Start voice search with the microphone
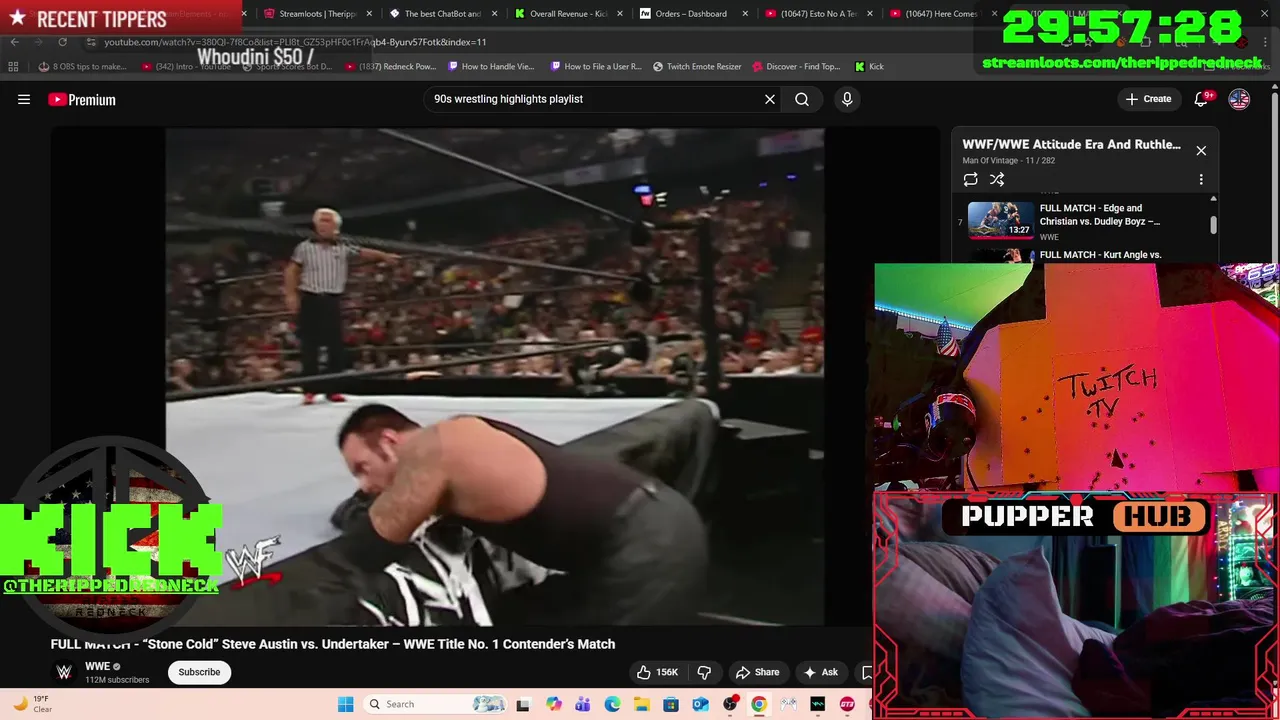 [x=847, y=99]
